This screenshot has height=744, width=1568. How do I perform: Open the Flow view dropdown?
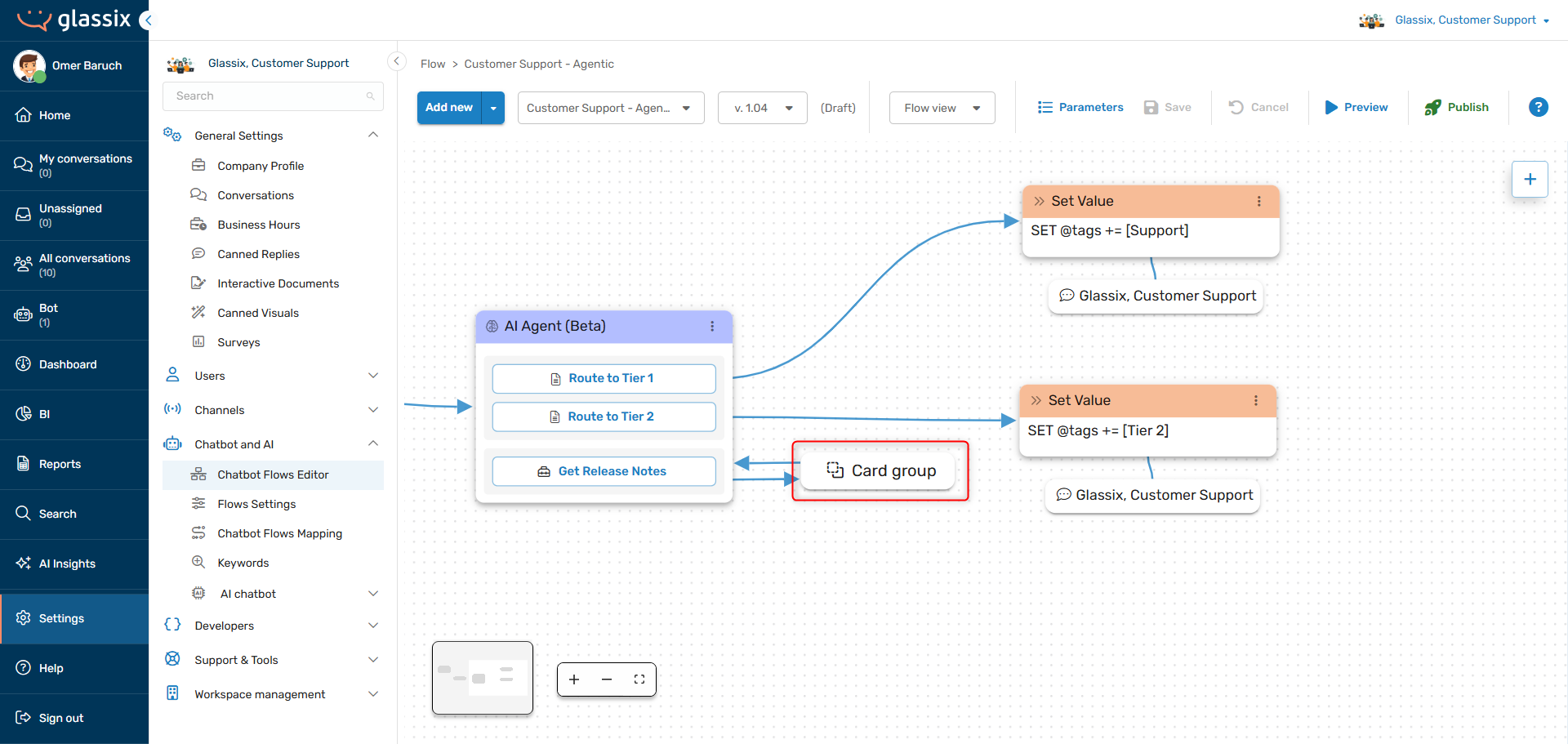pos(942,108)
